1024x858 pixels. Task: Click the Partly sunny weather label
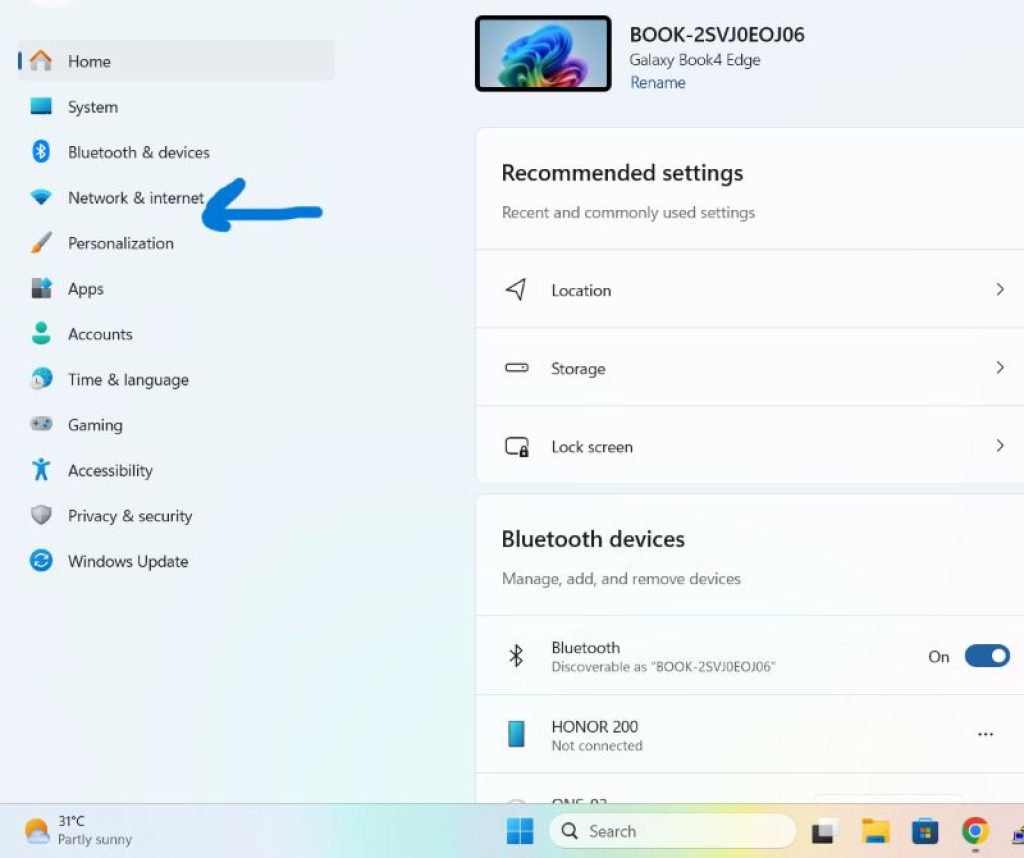pos(95,839)
